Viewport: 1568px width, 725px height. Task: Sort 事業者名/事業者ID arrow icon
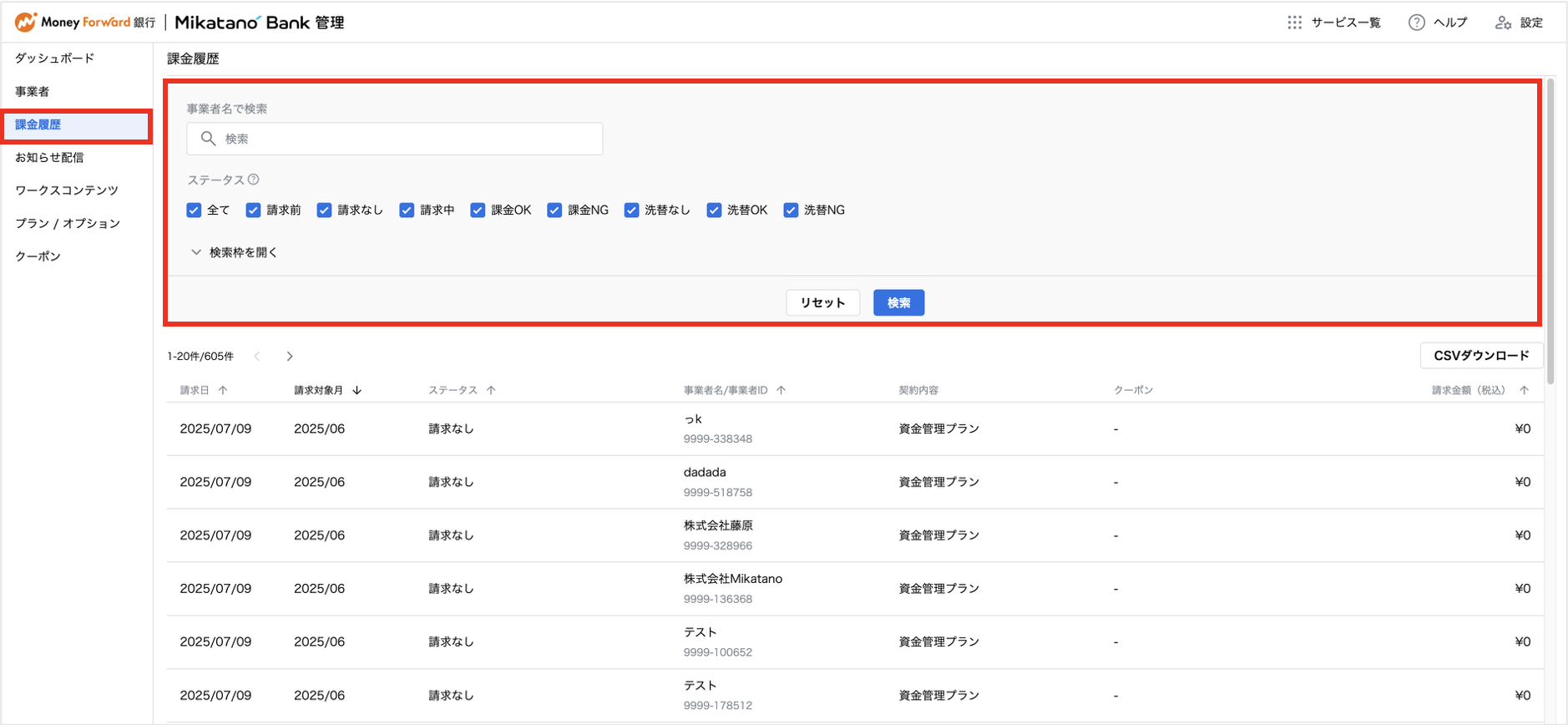781,390
